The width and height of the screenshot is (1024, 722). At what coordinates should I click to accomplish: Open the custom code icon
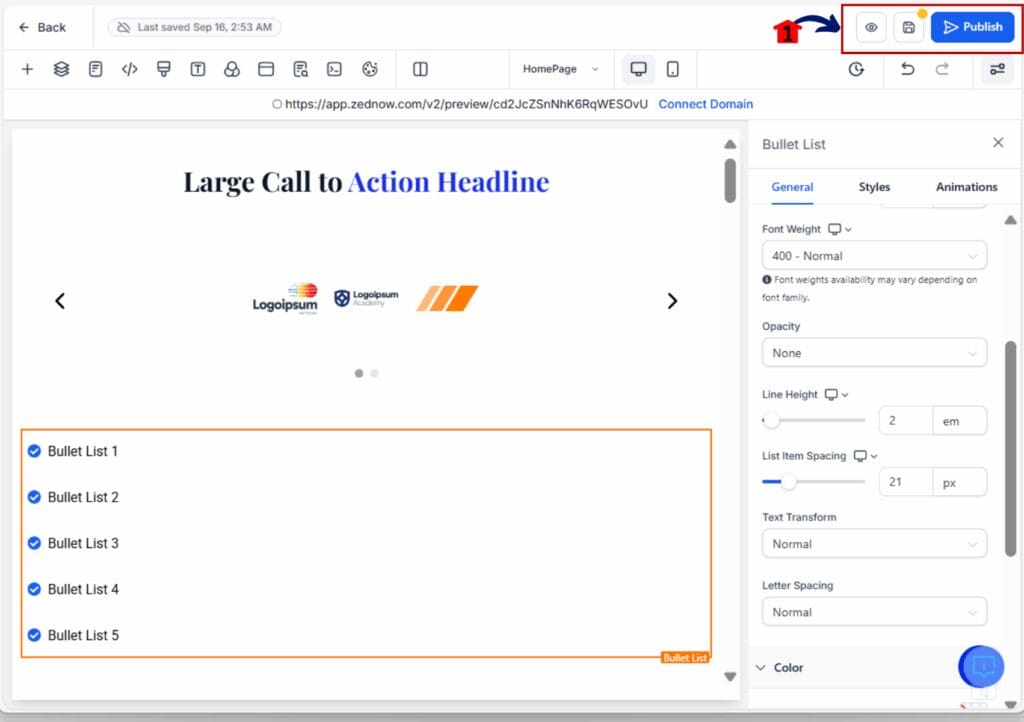point(129,69)
